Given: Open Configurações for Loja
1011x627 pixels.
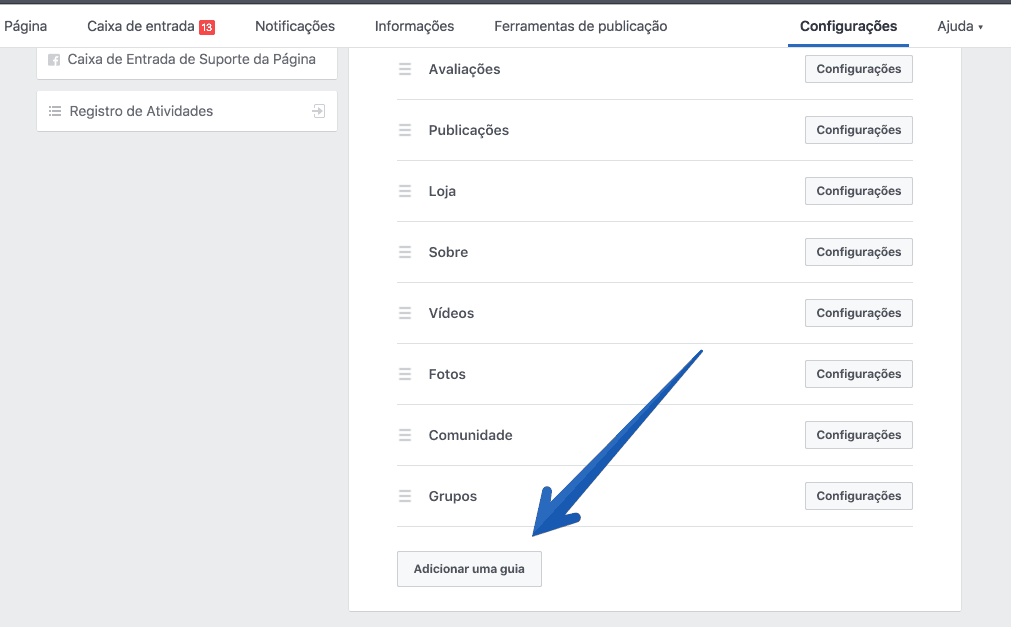Looking at the screenshot, I should [x=859, y=191].
